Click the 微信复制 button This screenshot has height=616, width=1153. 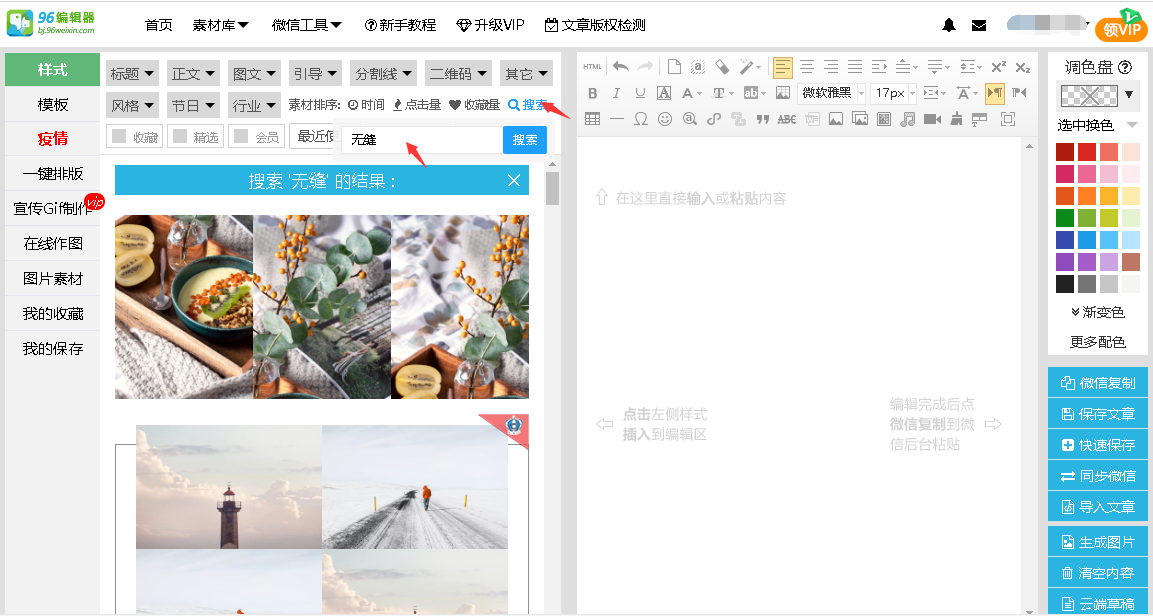1098,383
